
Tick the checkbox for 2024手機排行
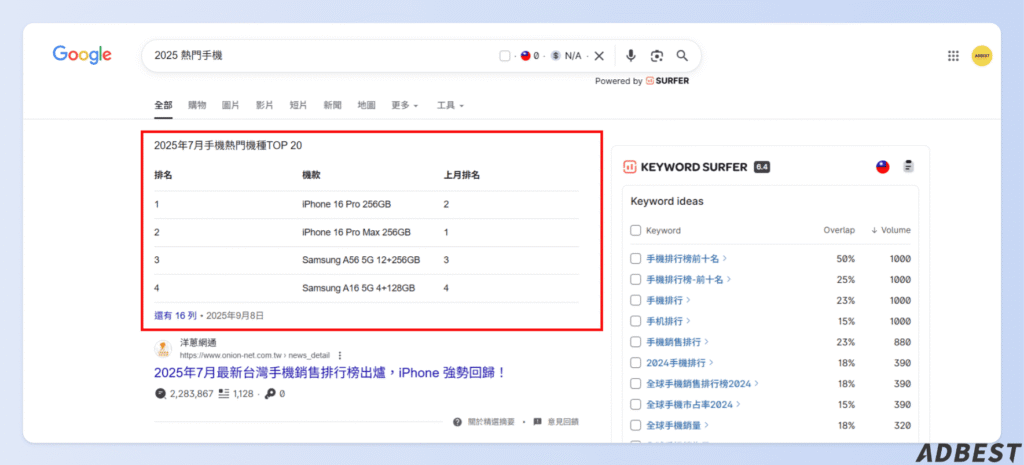pyautogui.click(x=635, y=362)
